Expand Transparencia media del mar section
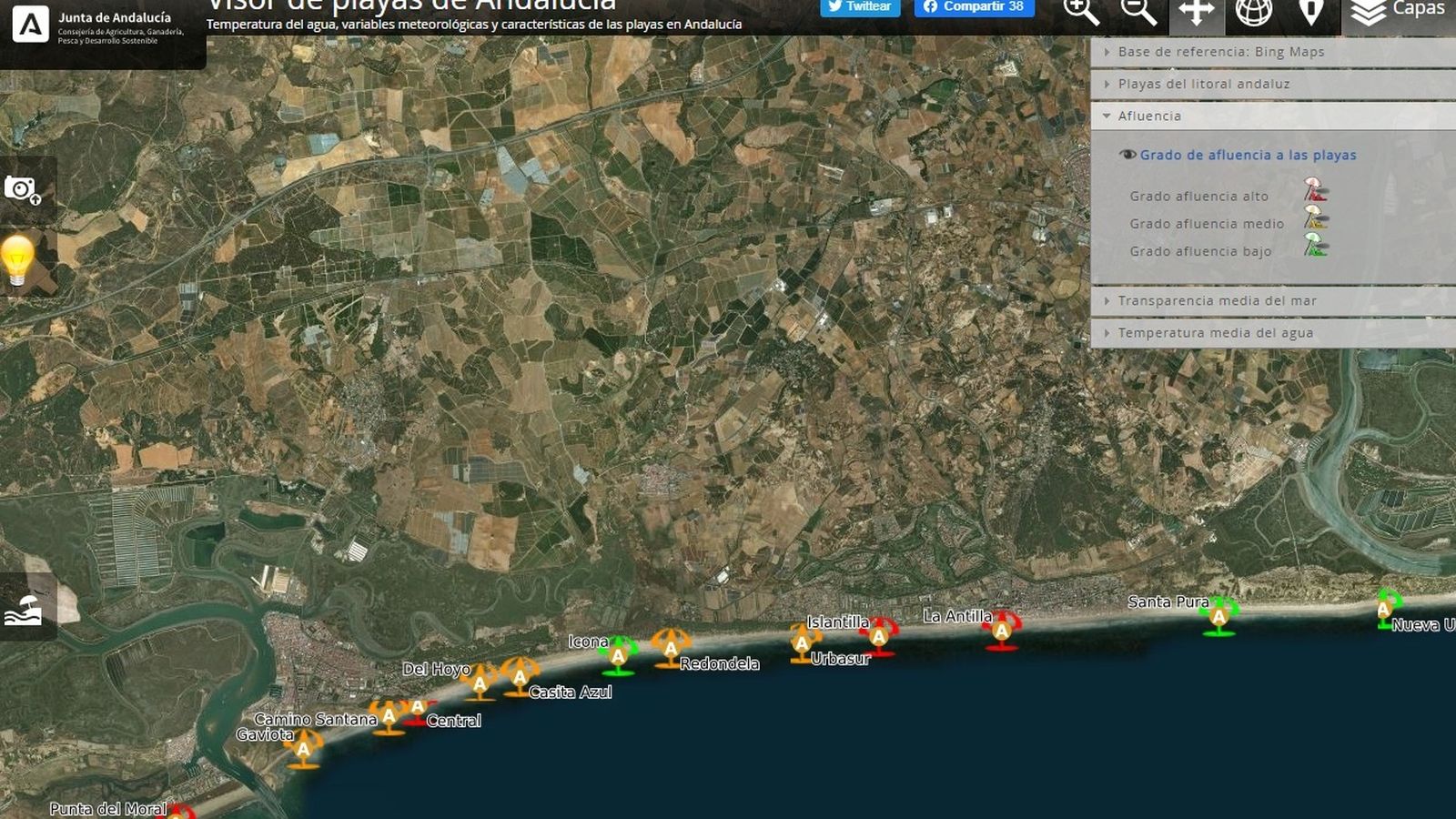This screenshot has width=1456, height=819. (x=1217, y=300)
